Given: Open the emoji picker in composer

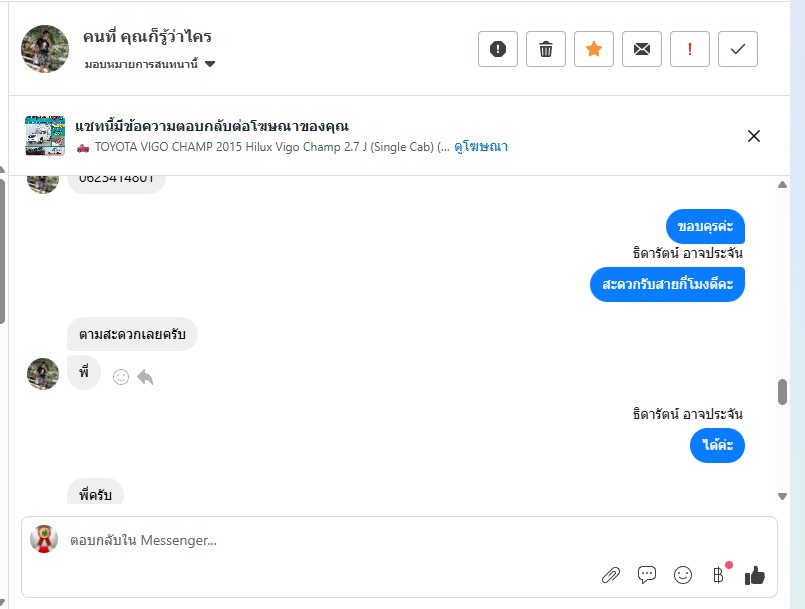Looking at the screenshot, I should pyautogui.click(x=683, y=575).
